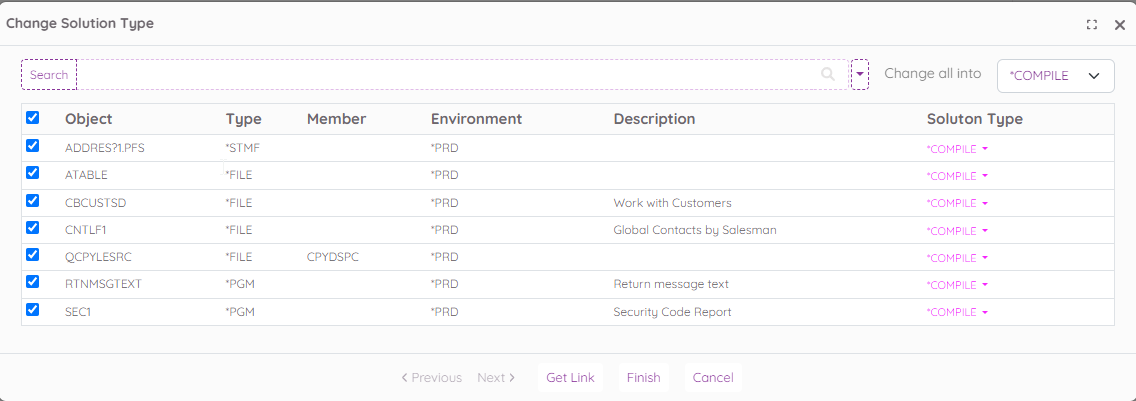Open the Change all into combo box

click(1055, 76)
